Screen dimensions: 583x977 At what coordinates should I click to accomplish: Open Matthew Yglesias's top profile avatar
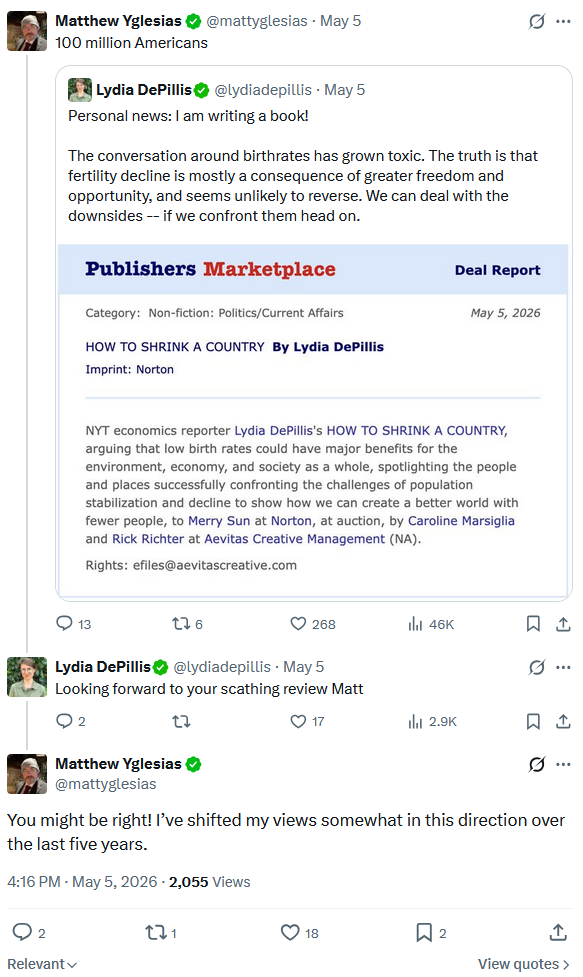(27, 31)
